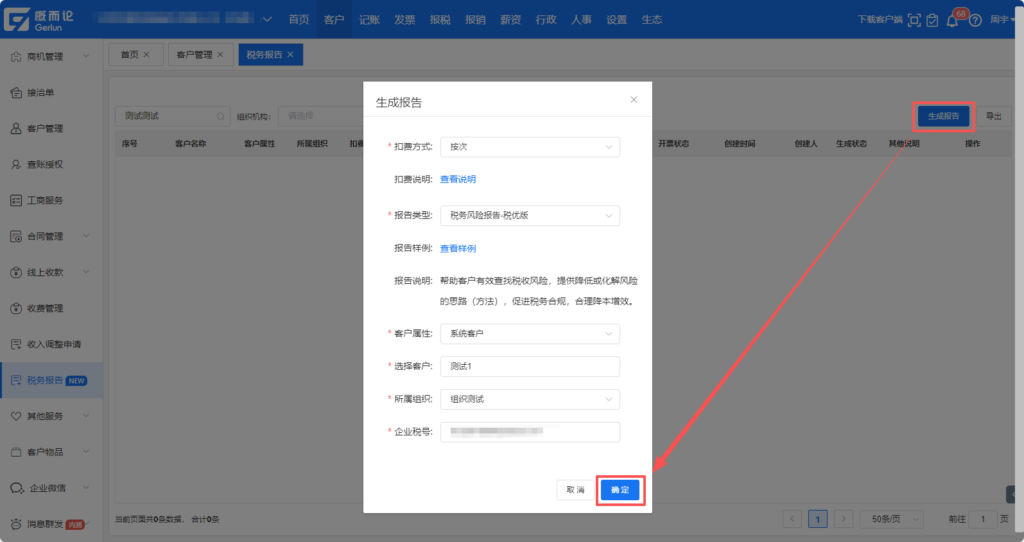Click the 客户管理 sidebar icon

[x=16, y=128]
